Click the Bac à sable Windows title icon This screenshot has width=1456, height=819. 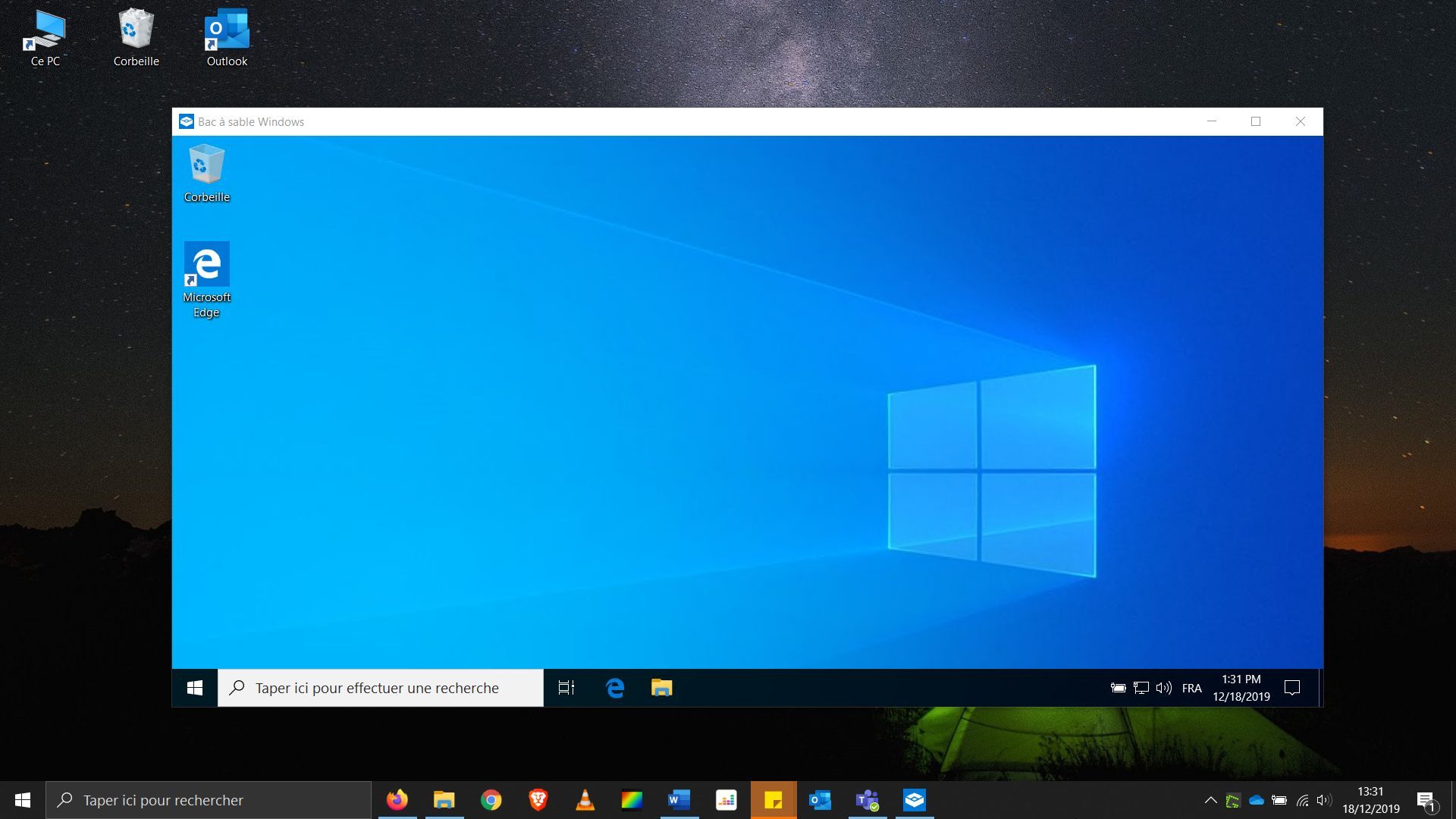[187, 121]
